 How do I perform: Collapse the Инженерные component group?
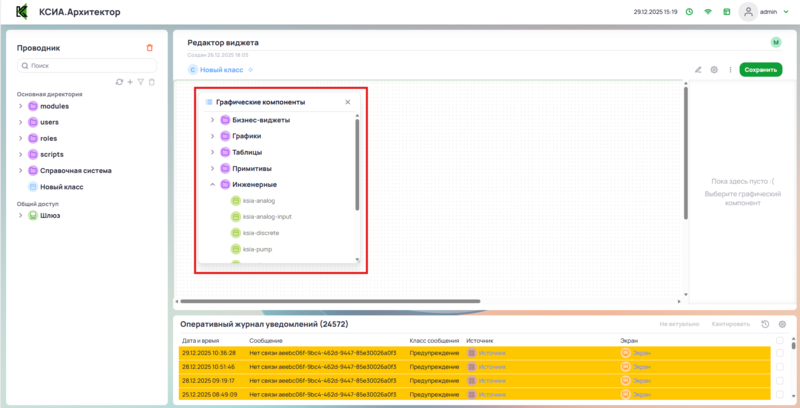click(x=212, y=185)
